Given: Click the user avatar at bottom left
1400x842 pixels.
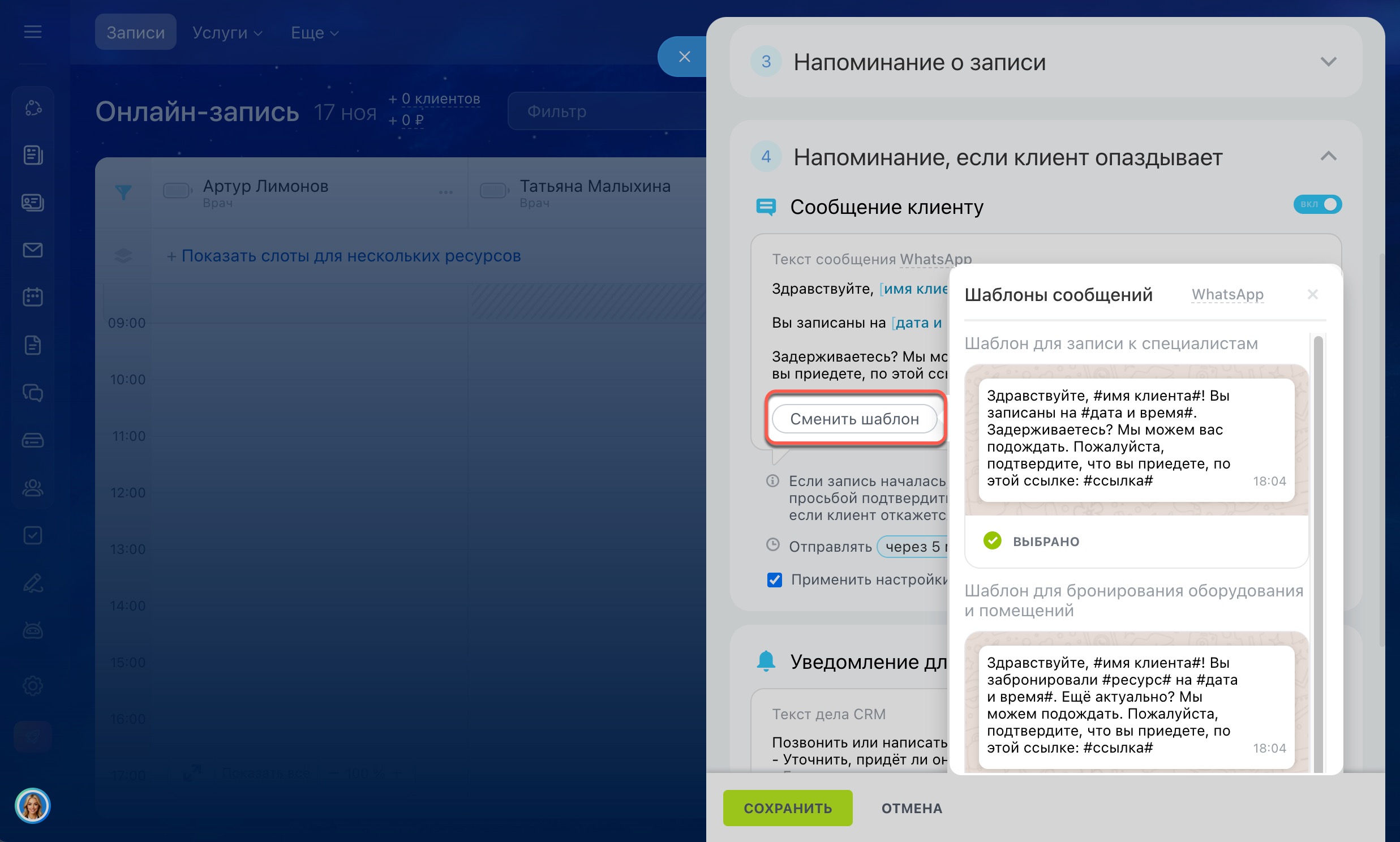Looking at the screenshot, I should pyautogui.click(x=32, y=805).
